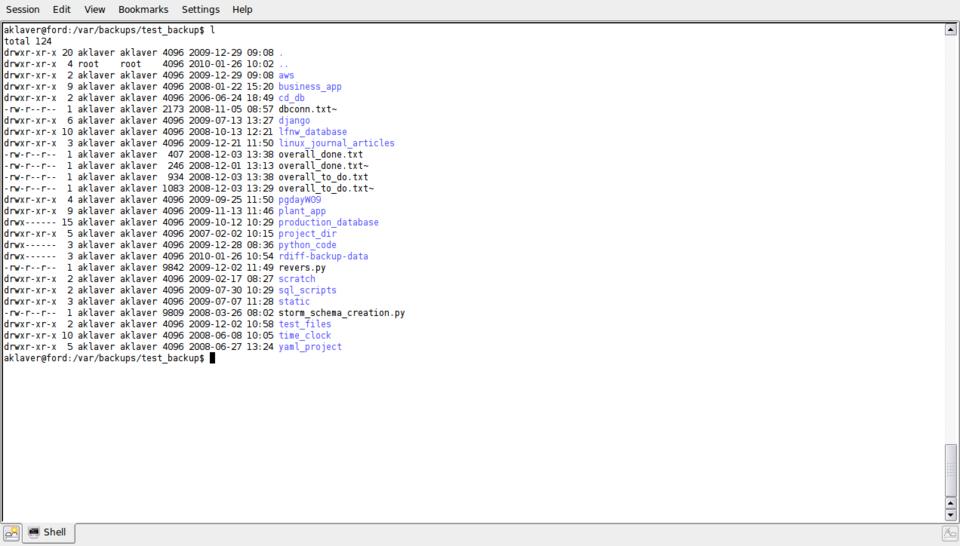This screenshot has height=546, width=960.
Task: Click the scrollbar up arrow at the top
Action: click(950, 30)
